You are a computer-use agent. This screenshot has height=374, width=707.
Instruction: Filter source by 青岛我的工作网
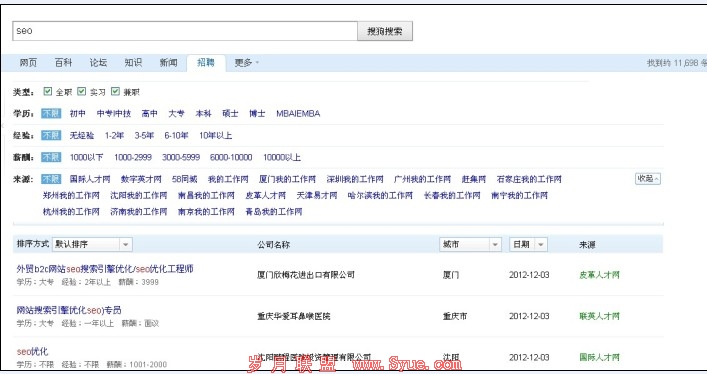click(x=274, y=212)
